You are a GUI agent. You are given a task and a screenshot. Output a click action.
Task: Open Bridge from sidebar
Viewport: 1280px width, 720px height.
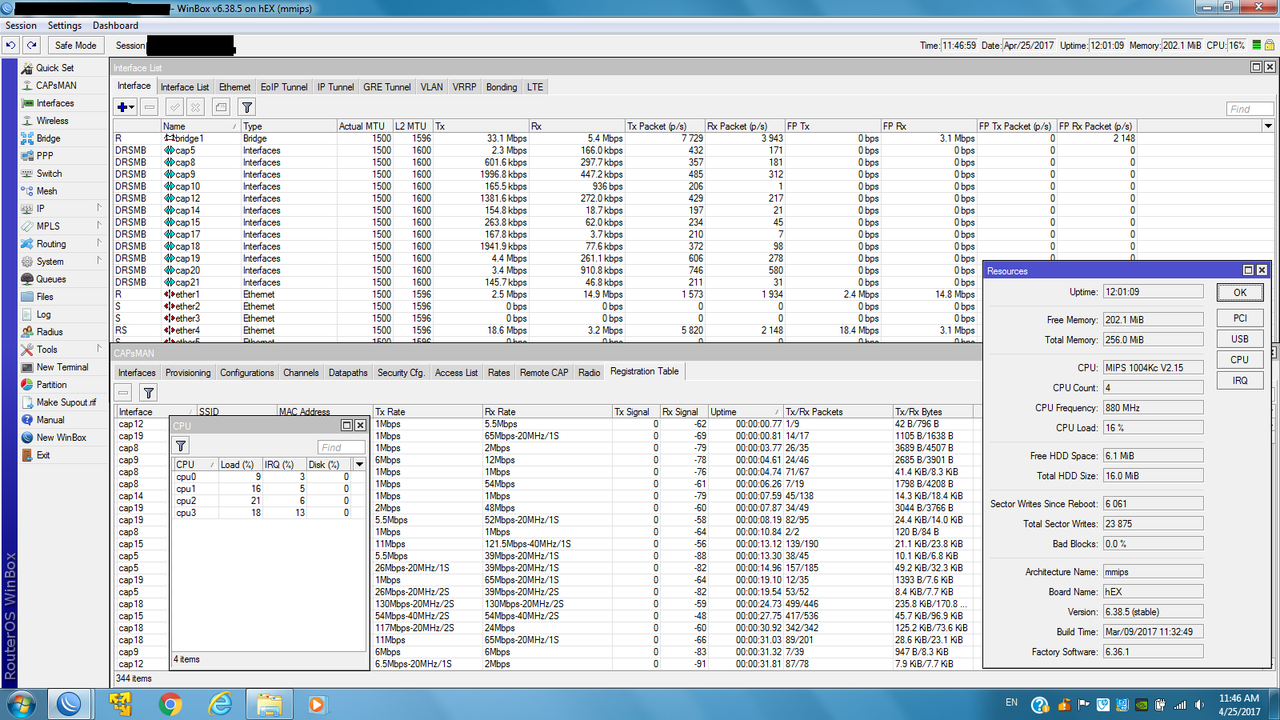click(x=48, y=138)
